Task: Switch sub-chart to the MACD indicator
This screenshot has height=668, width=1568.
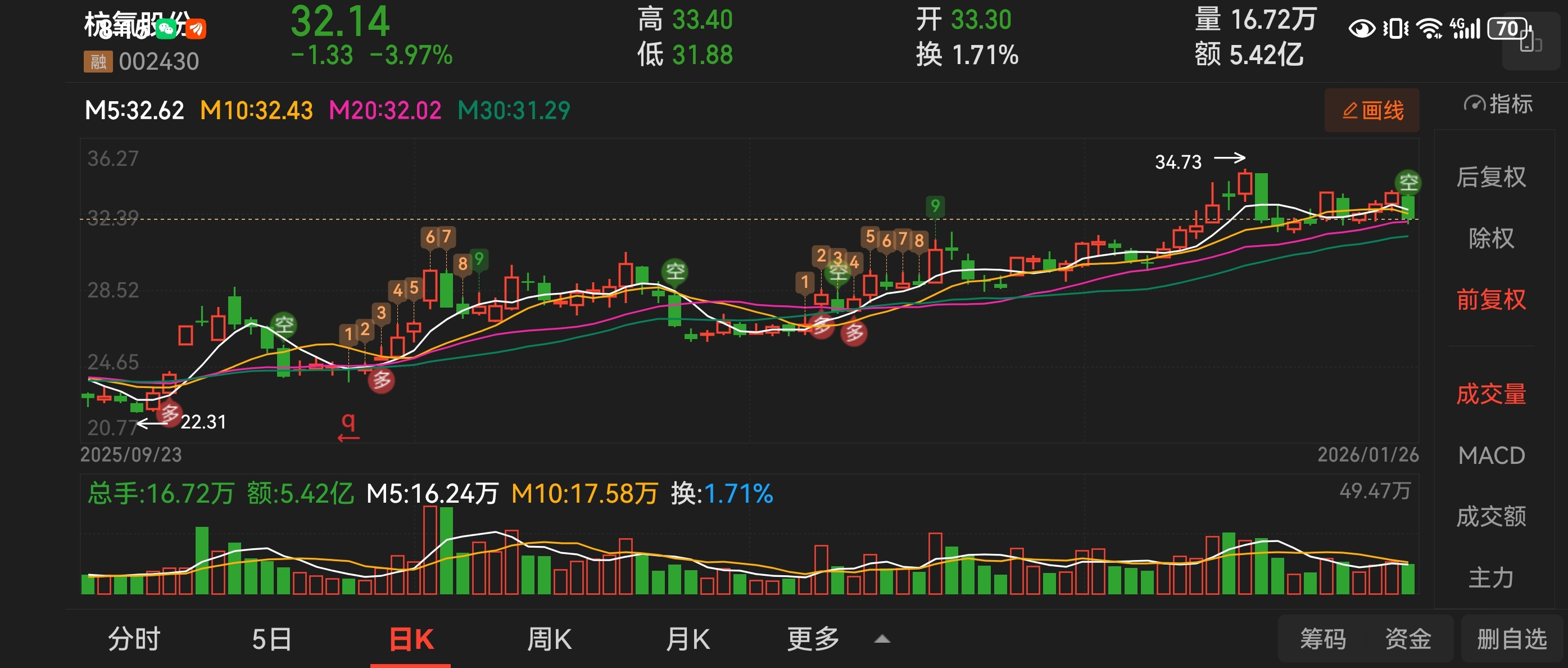Action: (x=1490, y=455)
